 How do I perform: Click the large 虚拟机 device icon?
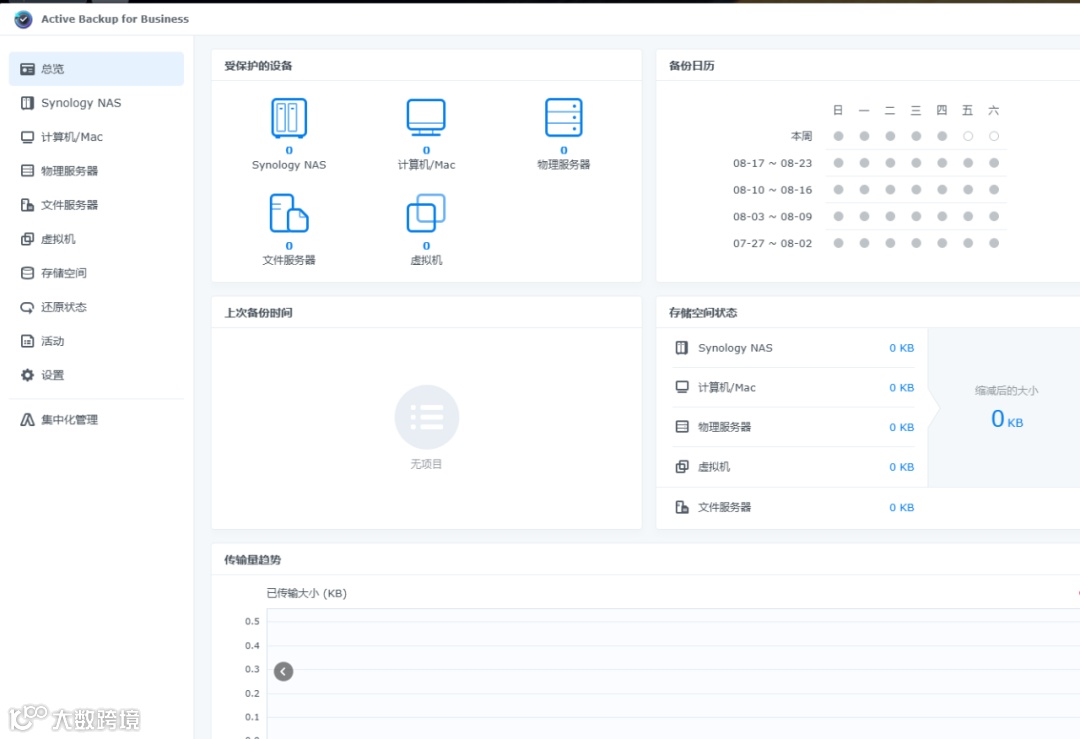pyautogui.click(x=426, y=213)
